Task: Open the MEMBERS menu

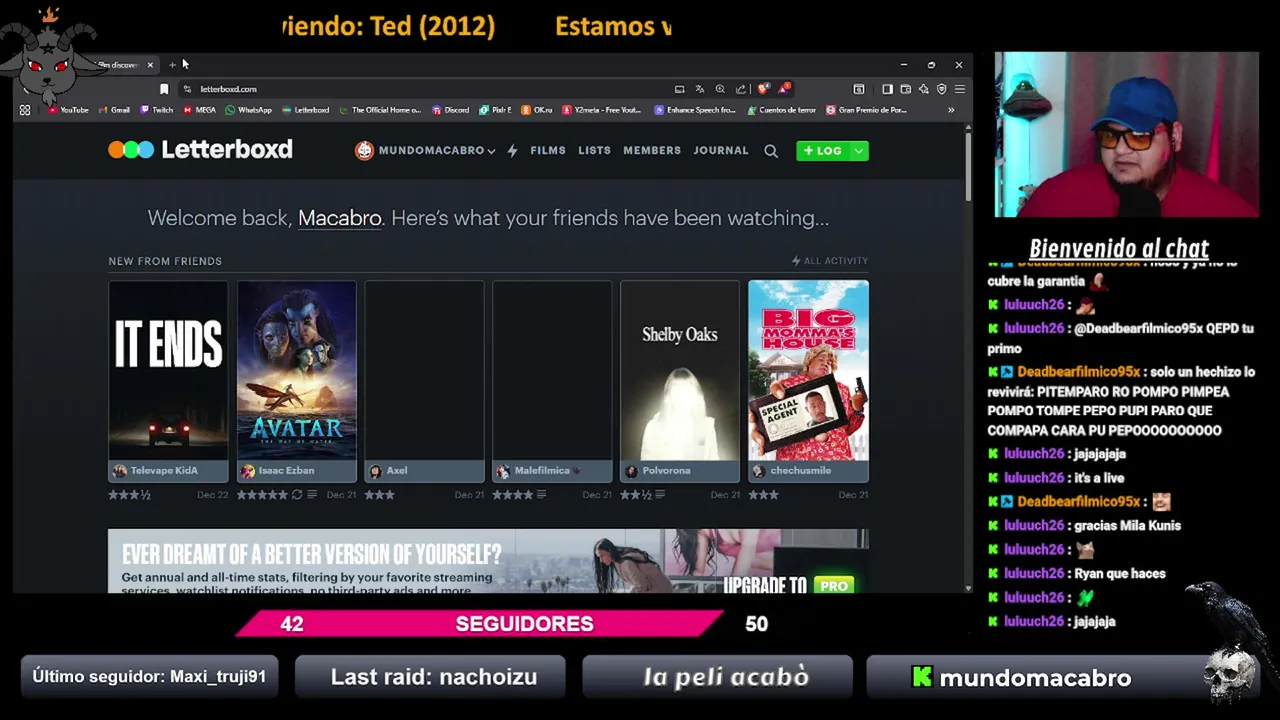Action: click(652, 150)
